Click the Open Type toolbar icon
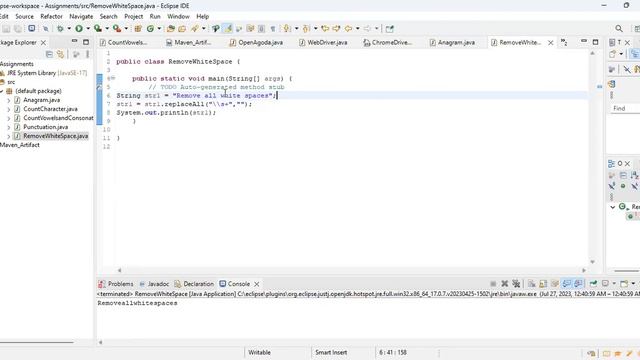The height and width of the screenshot is (360, 640). (x=171, y=29)
